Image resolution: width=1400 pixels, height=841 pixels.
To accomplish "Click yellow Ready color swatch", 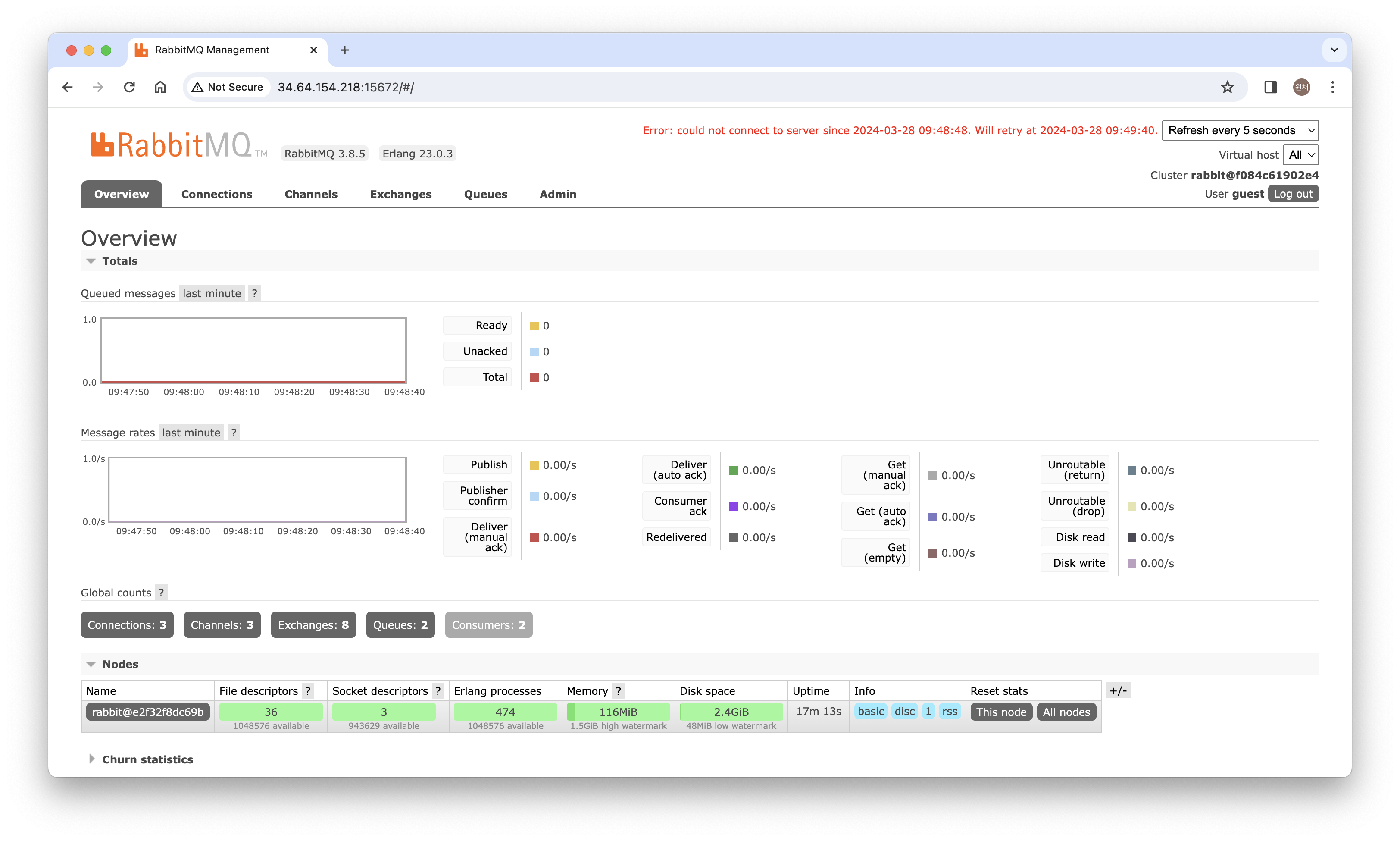I will point(534,326).
